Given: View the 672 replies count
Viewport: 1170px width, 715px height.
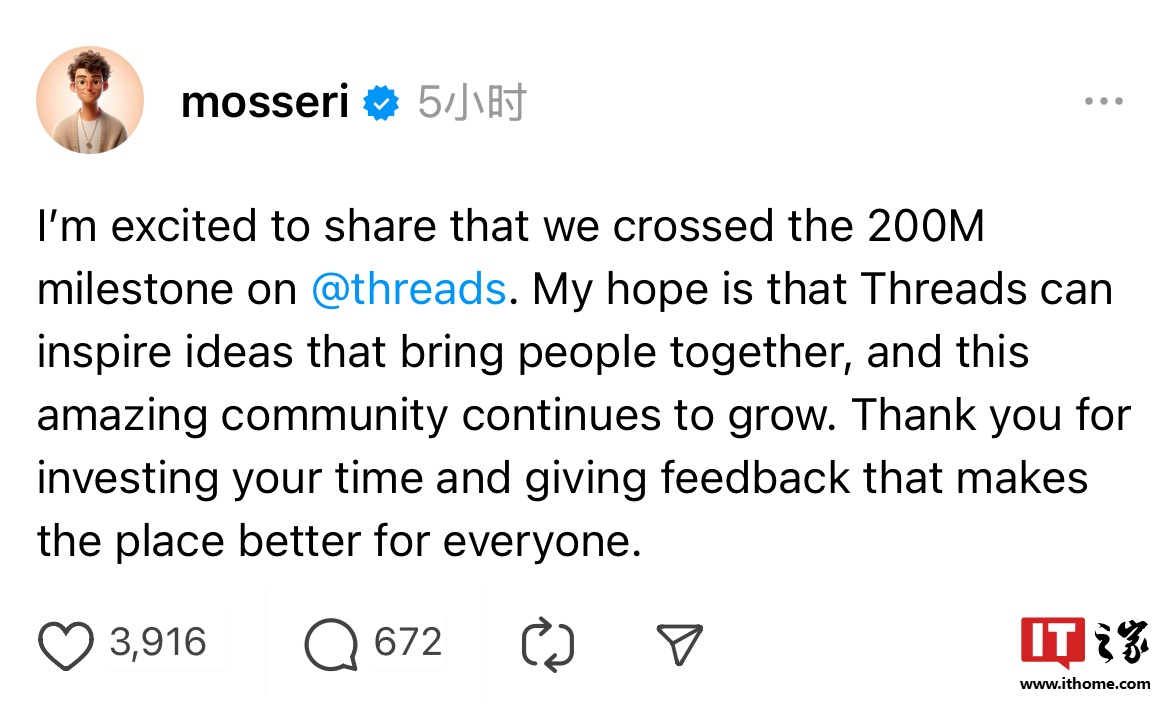Looking at the screenshot, I should click(x=408, y=642).
